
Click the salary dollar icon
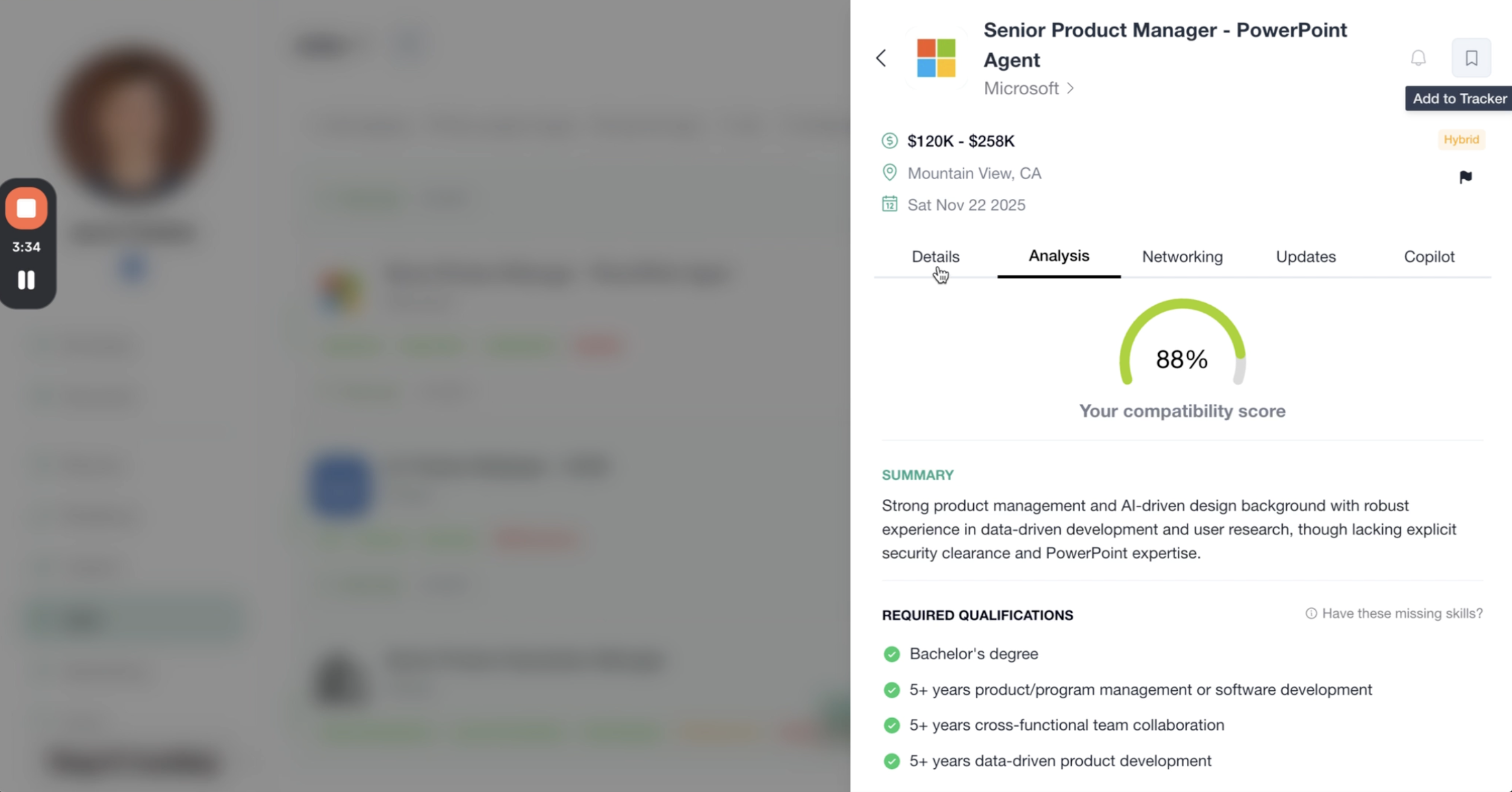[x=889, y=141]
